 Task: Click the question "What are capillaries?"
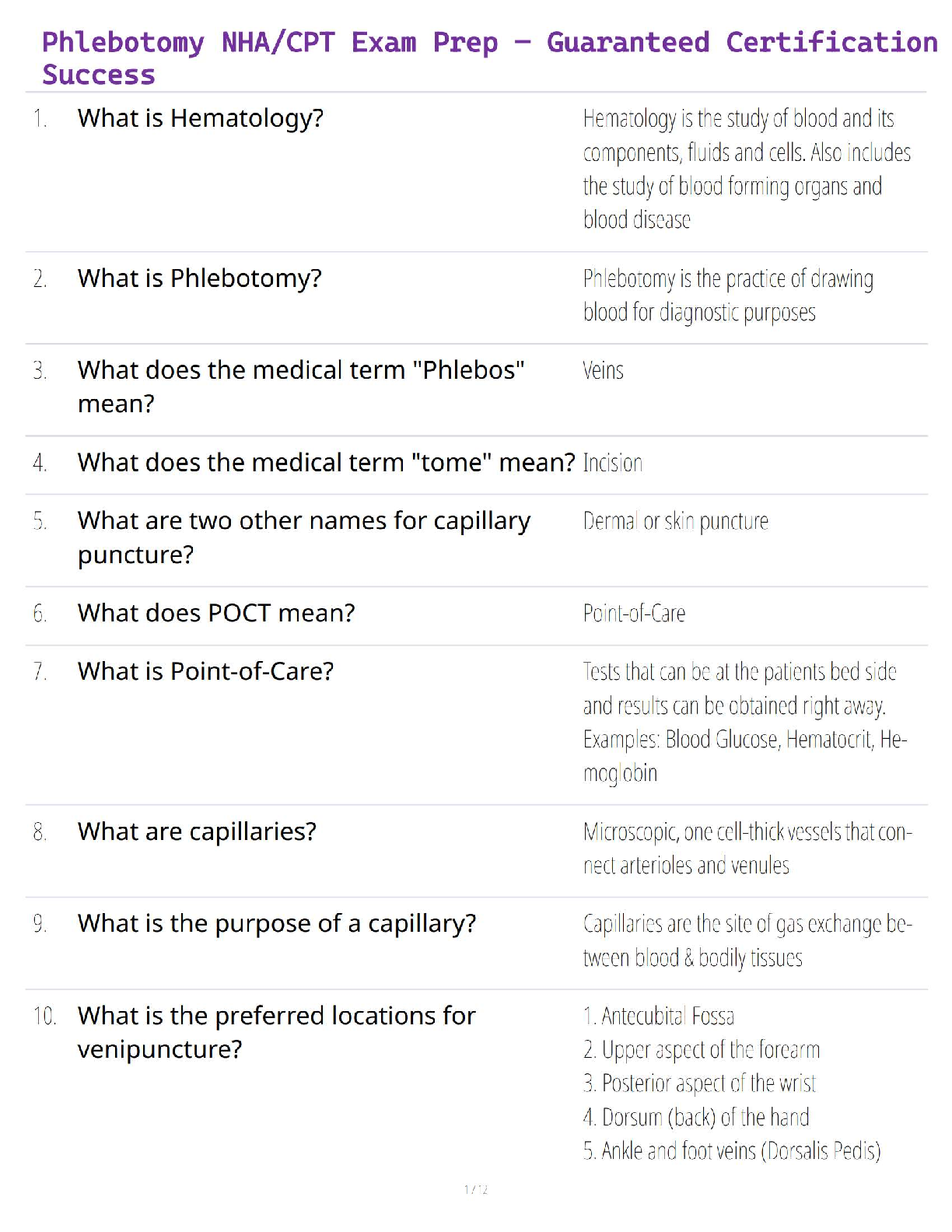(x=197, y=831)
